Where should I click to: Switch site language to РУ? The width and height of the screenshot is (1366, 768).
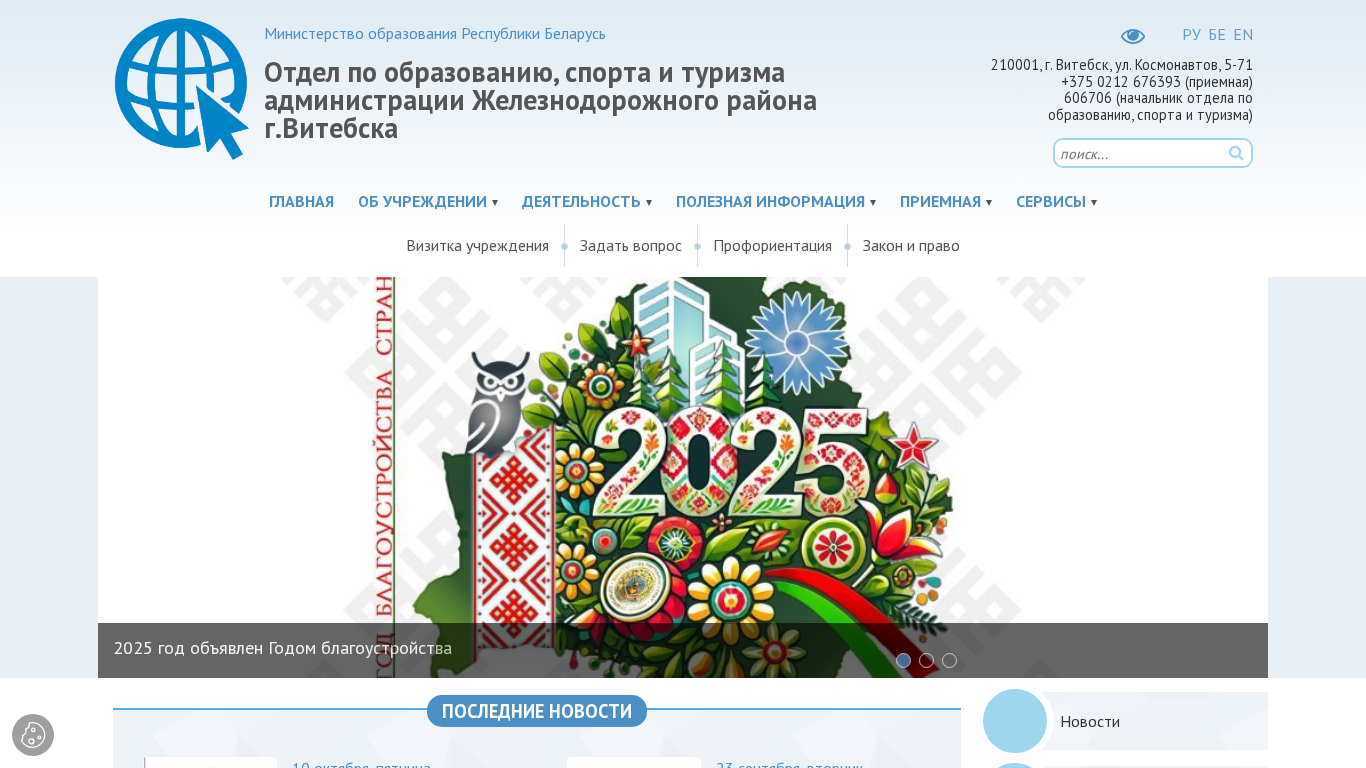[x=1191, y=35]
